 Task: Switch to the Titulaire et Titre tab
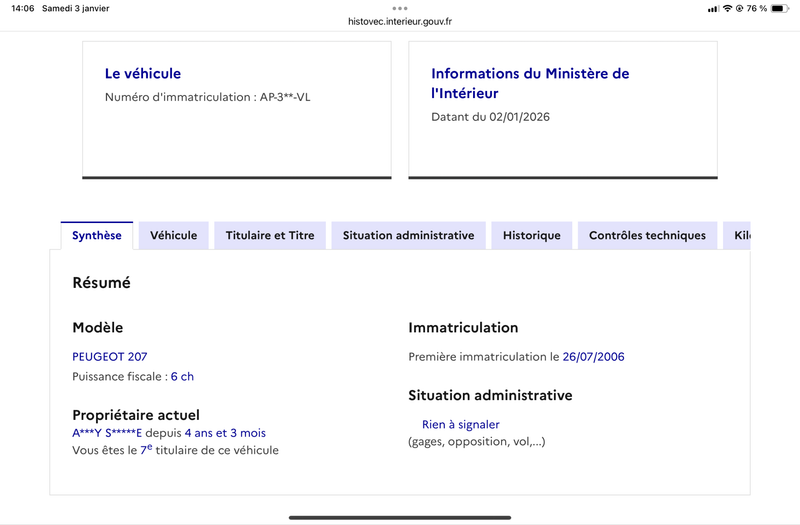tap(270, 236)
